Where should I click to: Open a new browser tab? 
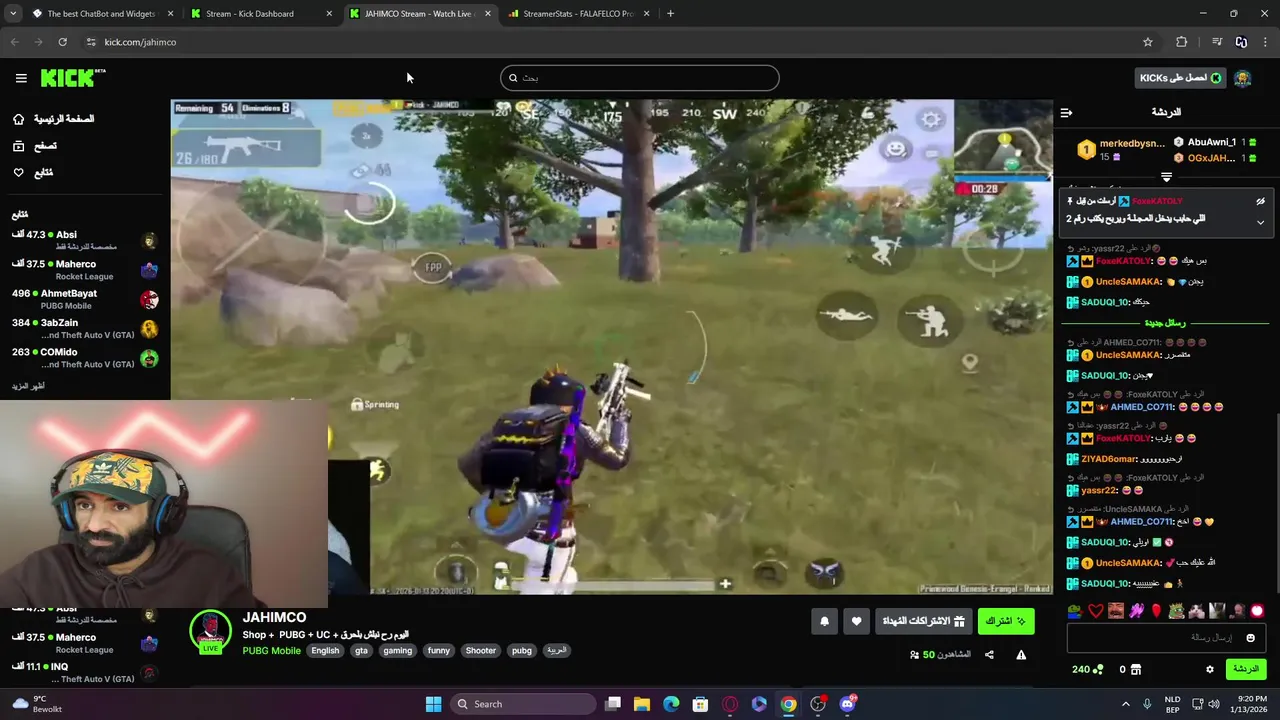[x=670, y=14]
